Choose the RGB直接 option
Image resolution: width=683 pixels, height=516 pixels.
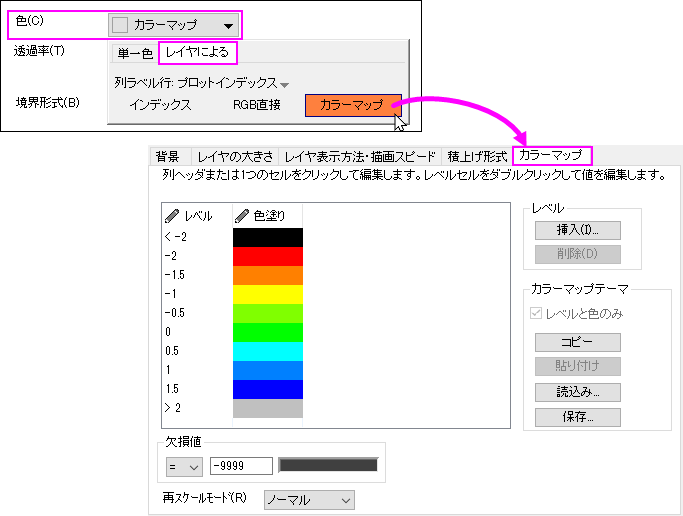click(257, 105)
